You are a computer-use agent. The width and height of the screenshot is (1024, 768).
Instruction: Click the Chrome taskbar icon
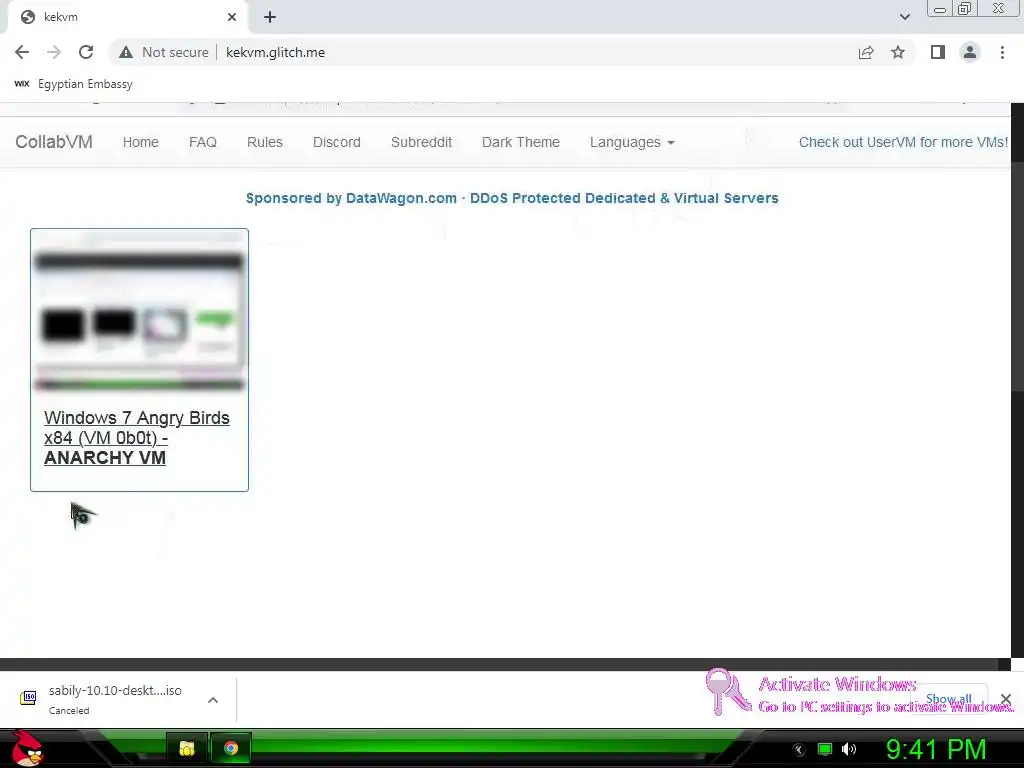point(231,748)
